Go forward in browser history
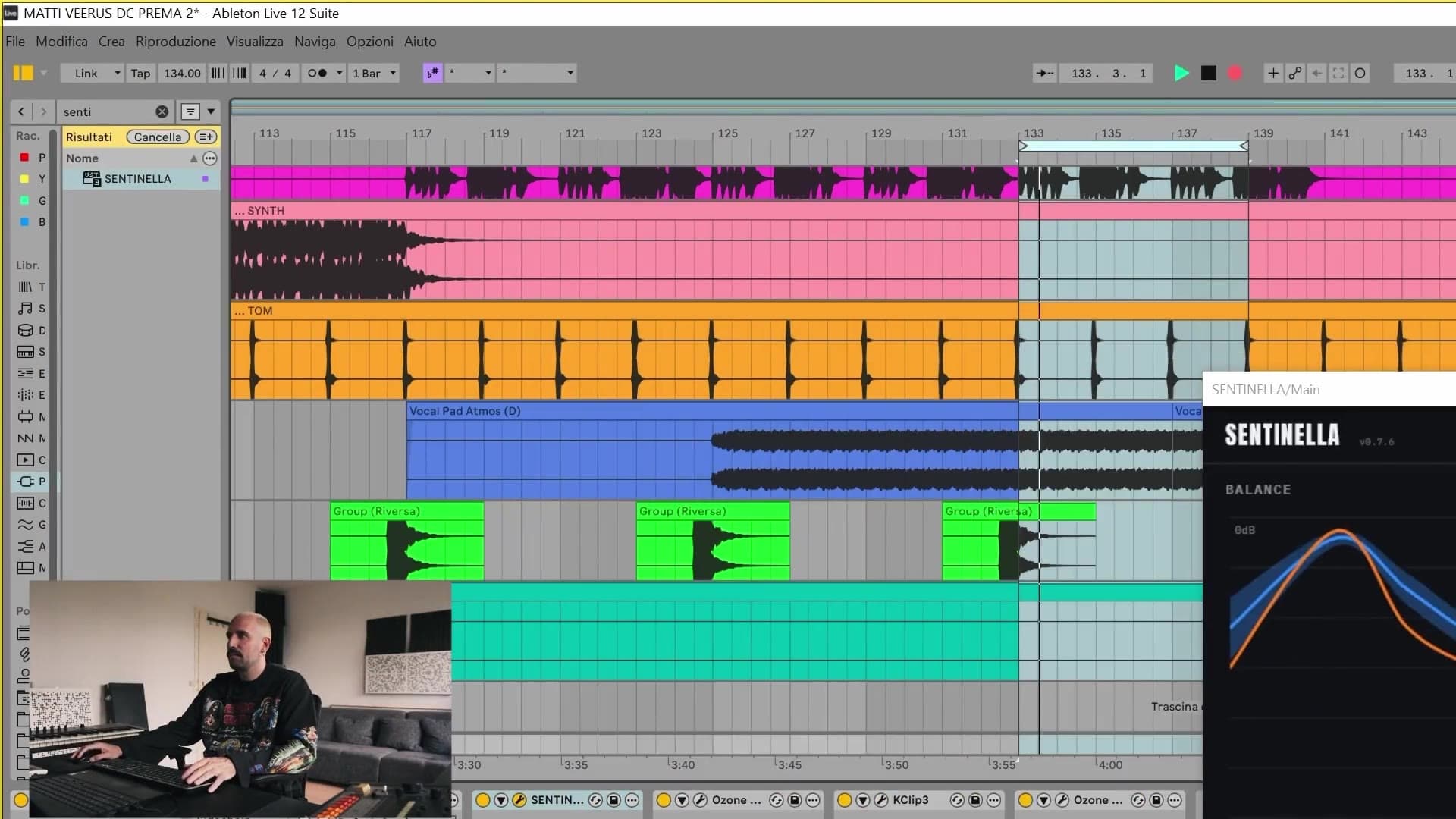This screenshot has height=819, width=1456. click(x=43, y=111)
